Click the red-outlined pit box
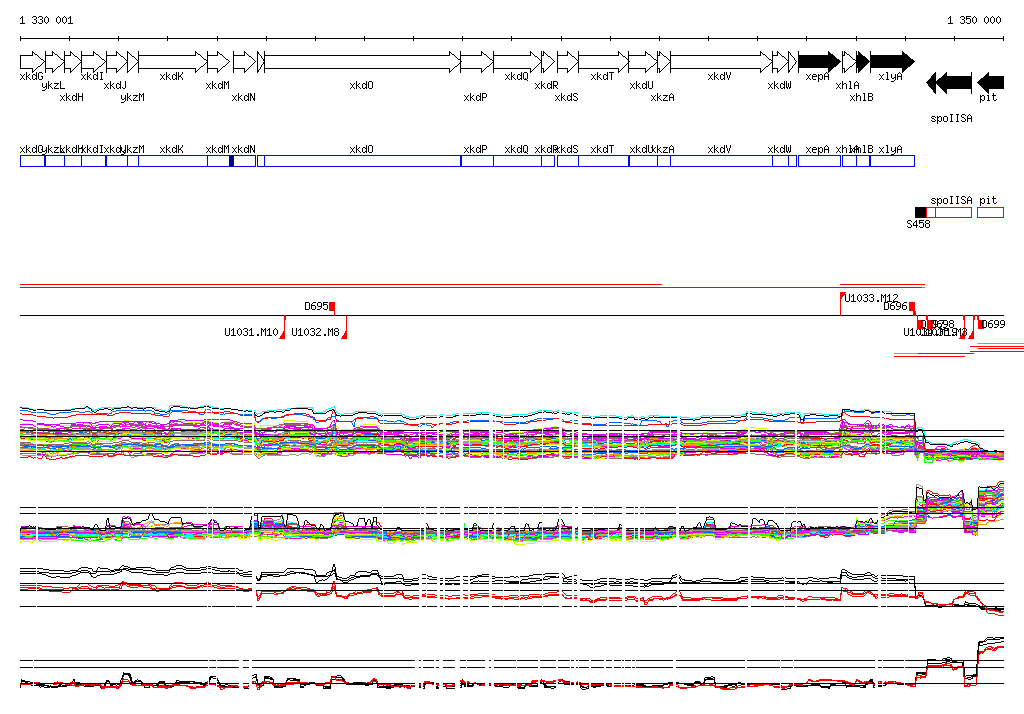Viewport: 1024px width, 714px height. [x=991, y=212]
